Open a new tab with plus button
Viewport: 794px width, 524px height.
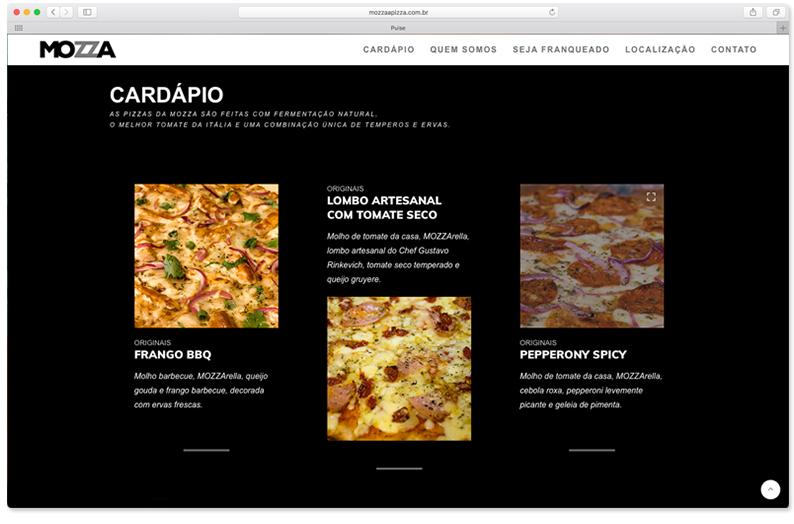[x=782, y=28]
